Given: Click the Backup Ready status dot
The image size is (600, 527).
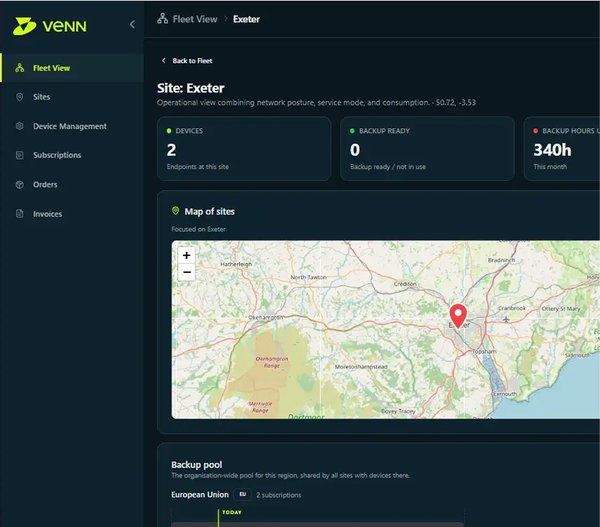Looking at the screenshot, I should (x=352, y=131).
